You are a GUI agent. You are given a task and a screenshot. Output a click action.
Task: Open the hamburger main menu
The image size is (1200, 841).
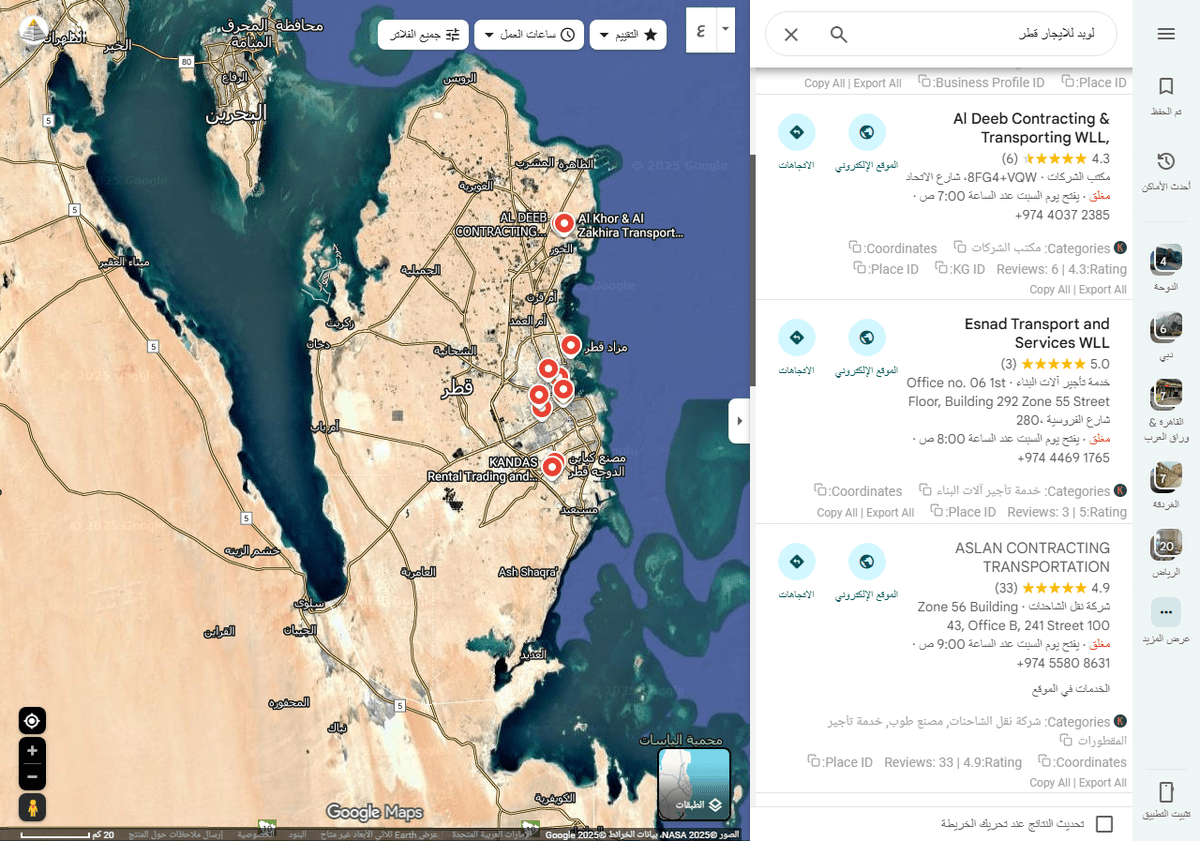click(x=1165, y=34)
